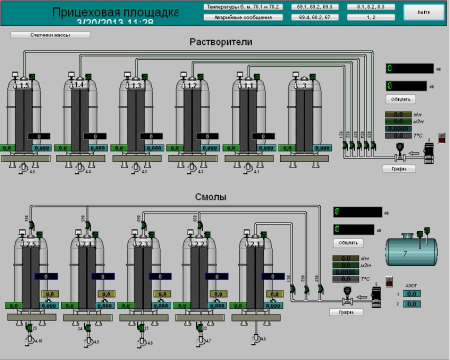The width and height of the screenshot is (450, 360).
Task: Click small green valve on tank 1.2.1 top
Action: click(264, 235)
